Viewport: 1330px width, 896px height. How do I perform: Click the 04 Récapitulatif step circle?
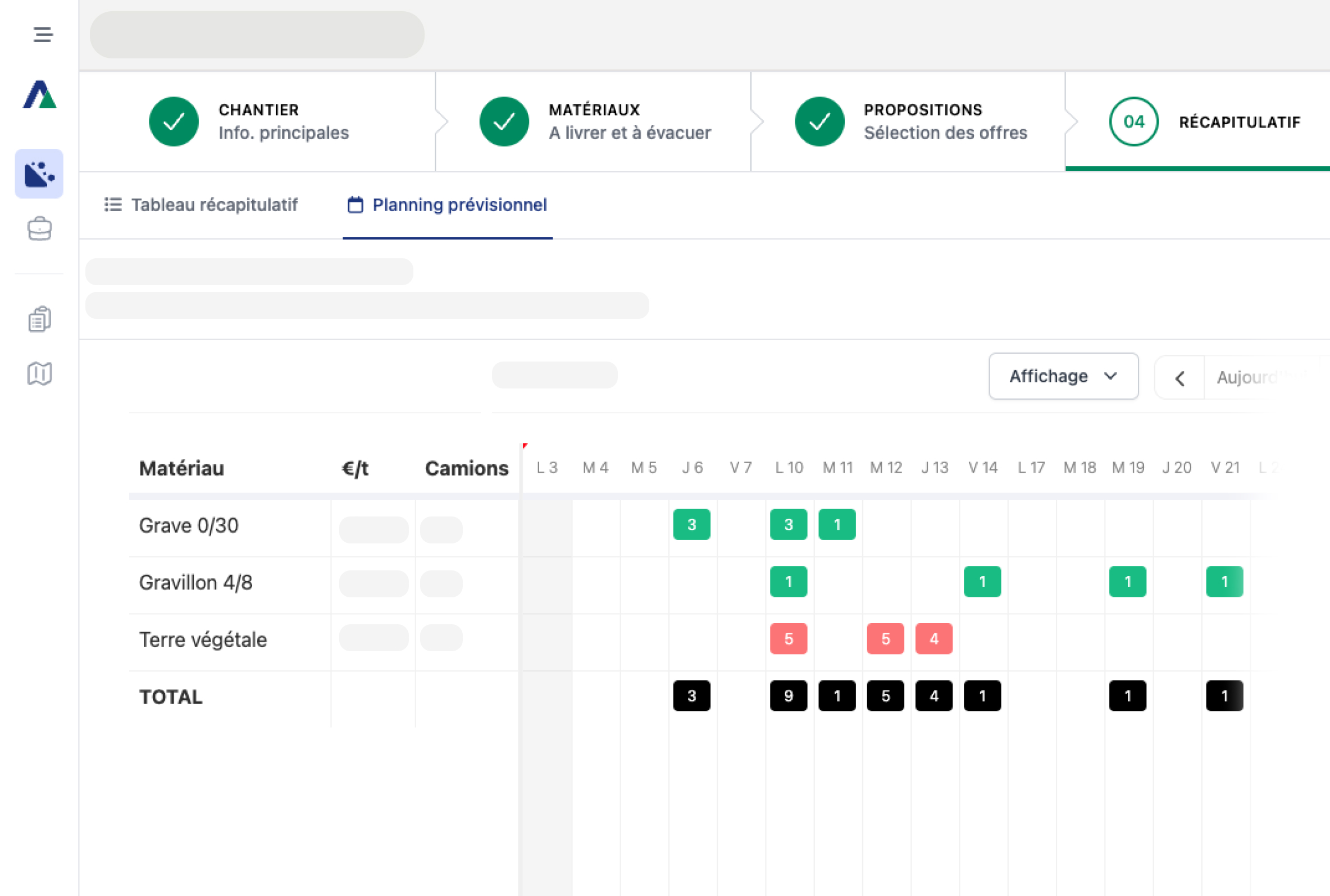[1133, 122]
